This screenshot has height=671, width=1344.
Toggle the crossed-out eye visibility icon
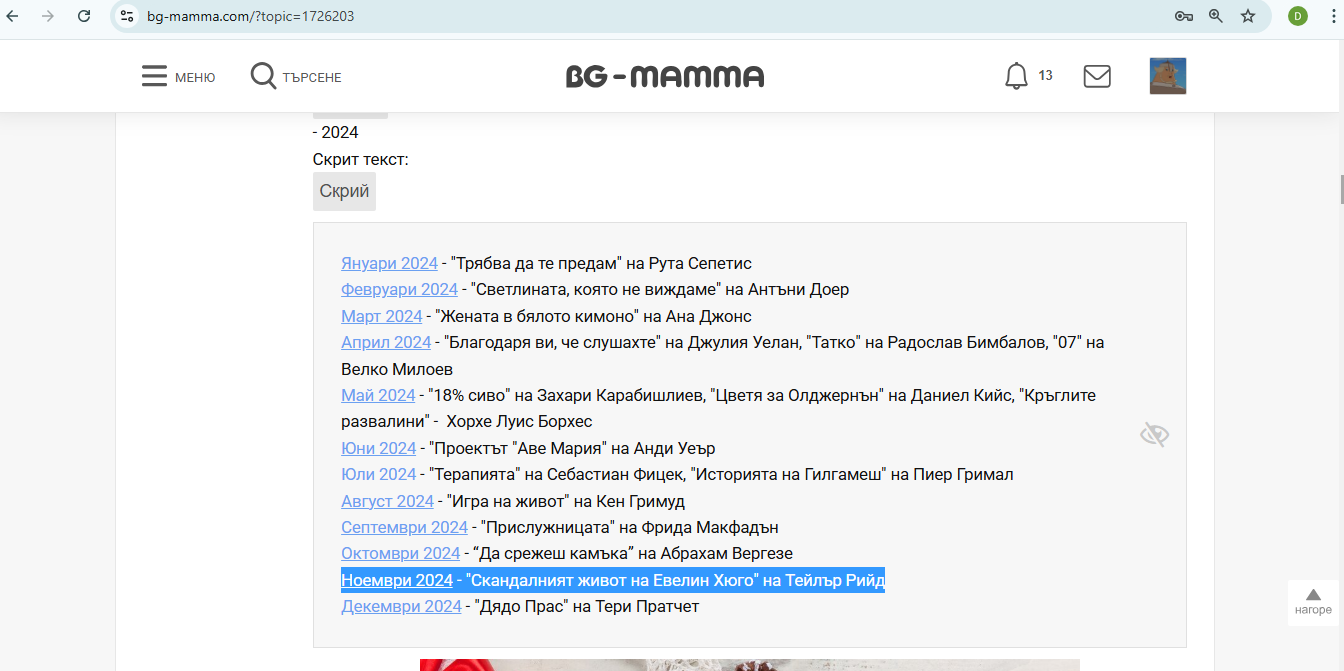[x=1154, y=434]
